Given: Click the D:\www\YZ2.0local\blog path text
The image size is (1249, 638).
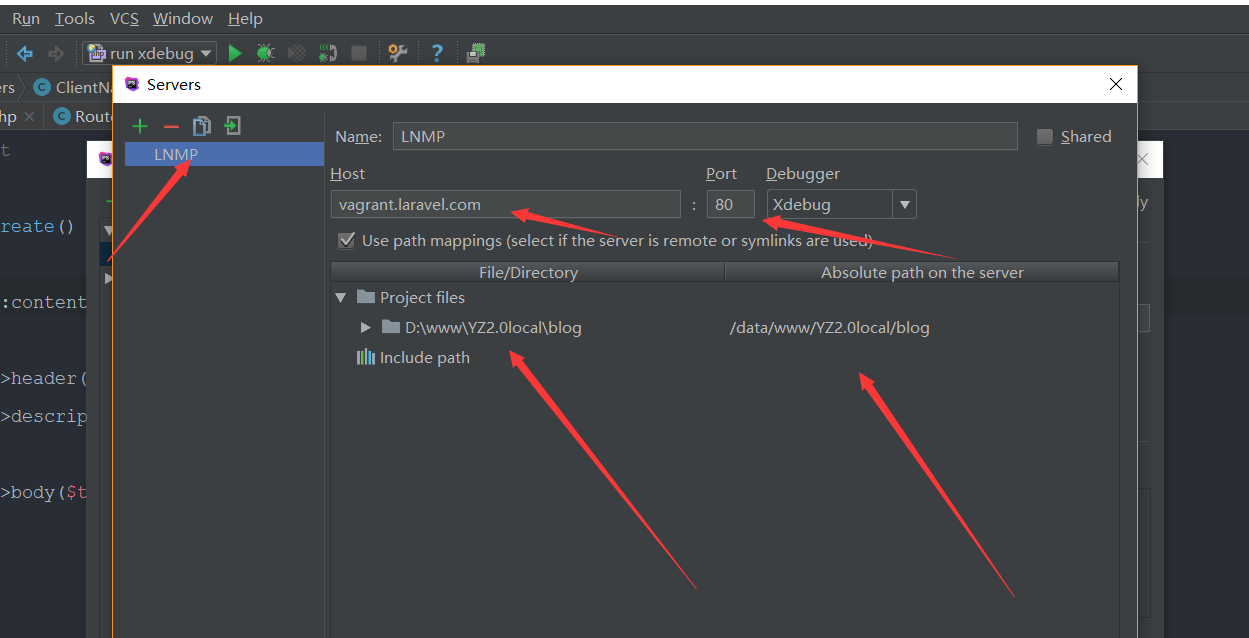Looking at the screenshot, I should [x=493, y=327].
